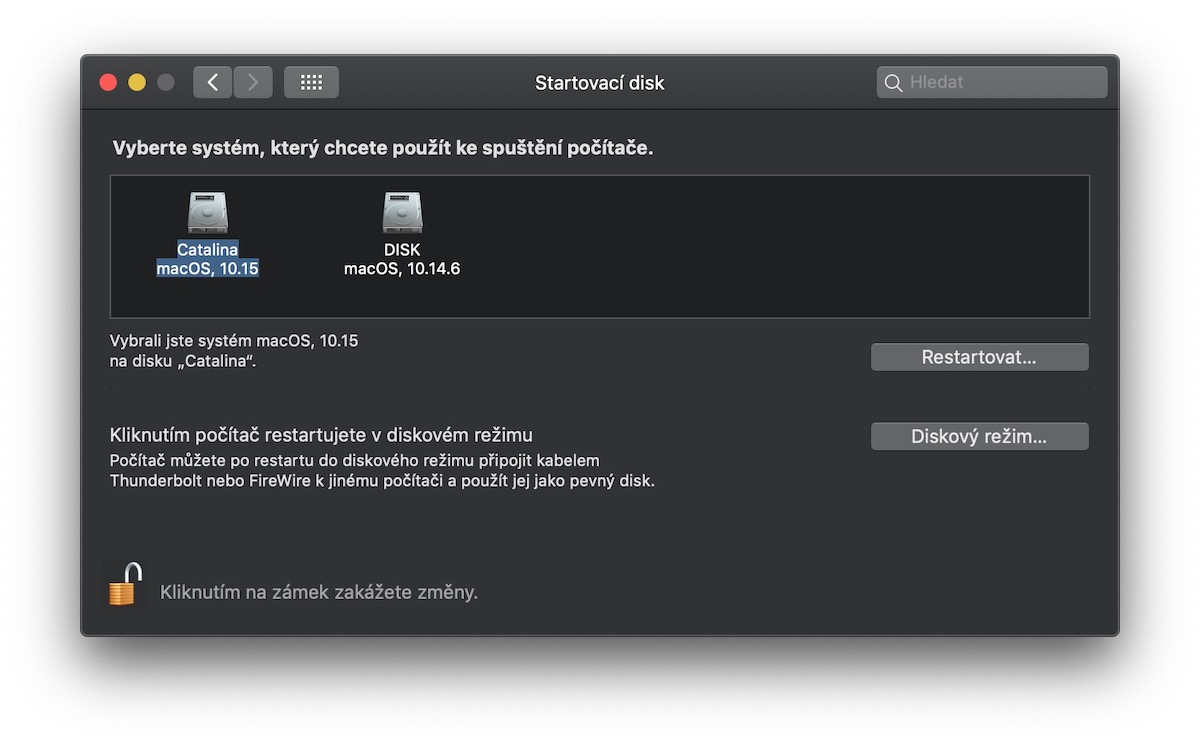Click the "macOS, 10.14.6" label under DISK
The width and height of the screenshot is (1200, 743).
click(x=402, y=269)
